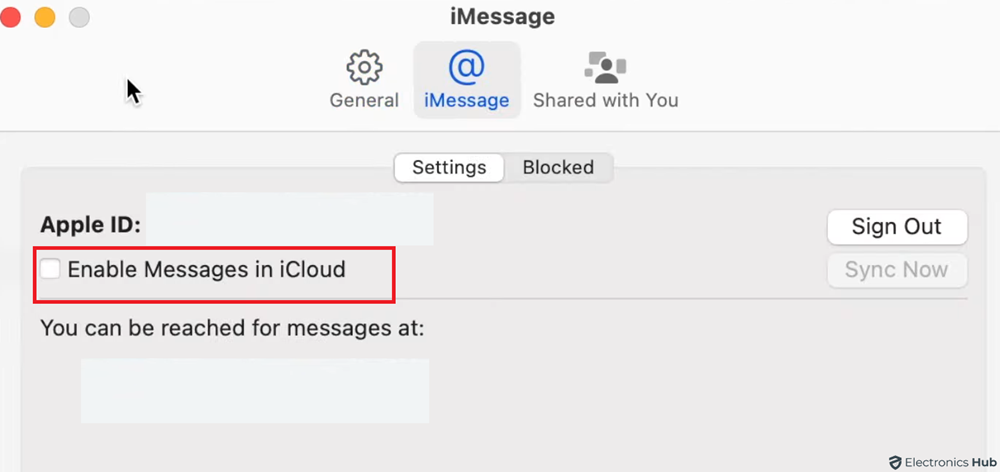Enable the Messages in iCloud checkbox
This screenshot has height=472, width=1000.
[50, 269]
